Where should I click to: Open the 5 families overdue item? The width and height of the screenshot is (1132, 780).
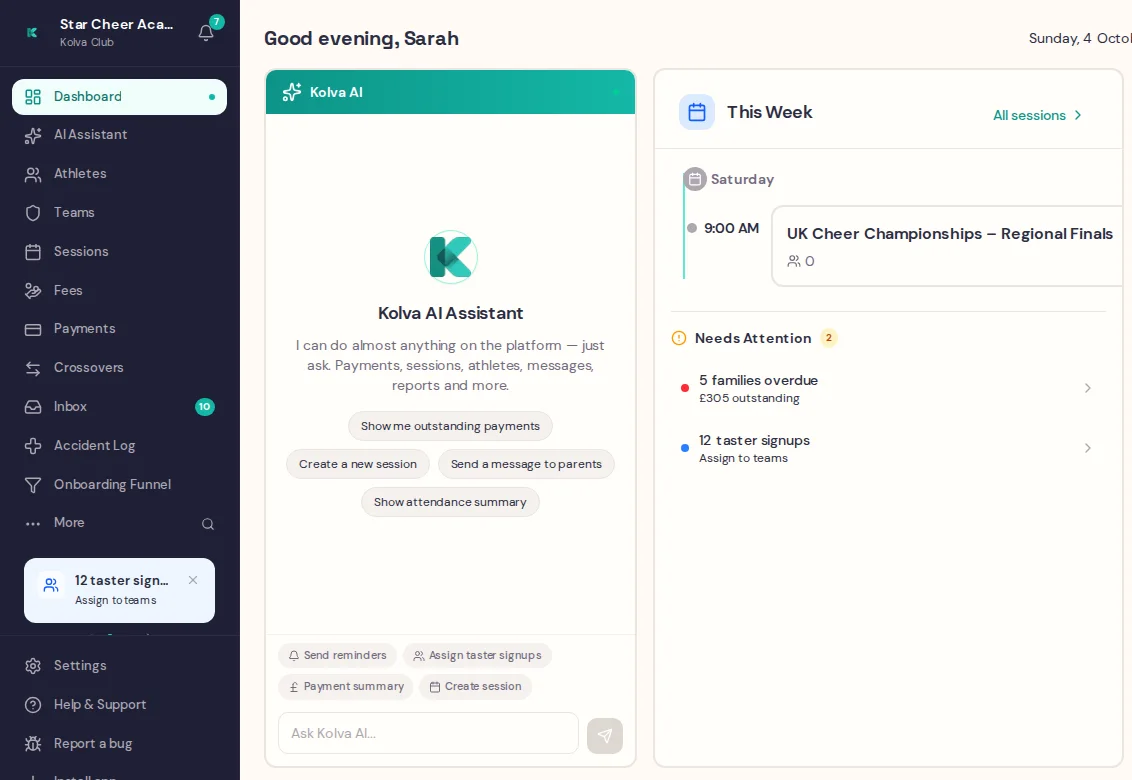click(888, 389)
